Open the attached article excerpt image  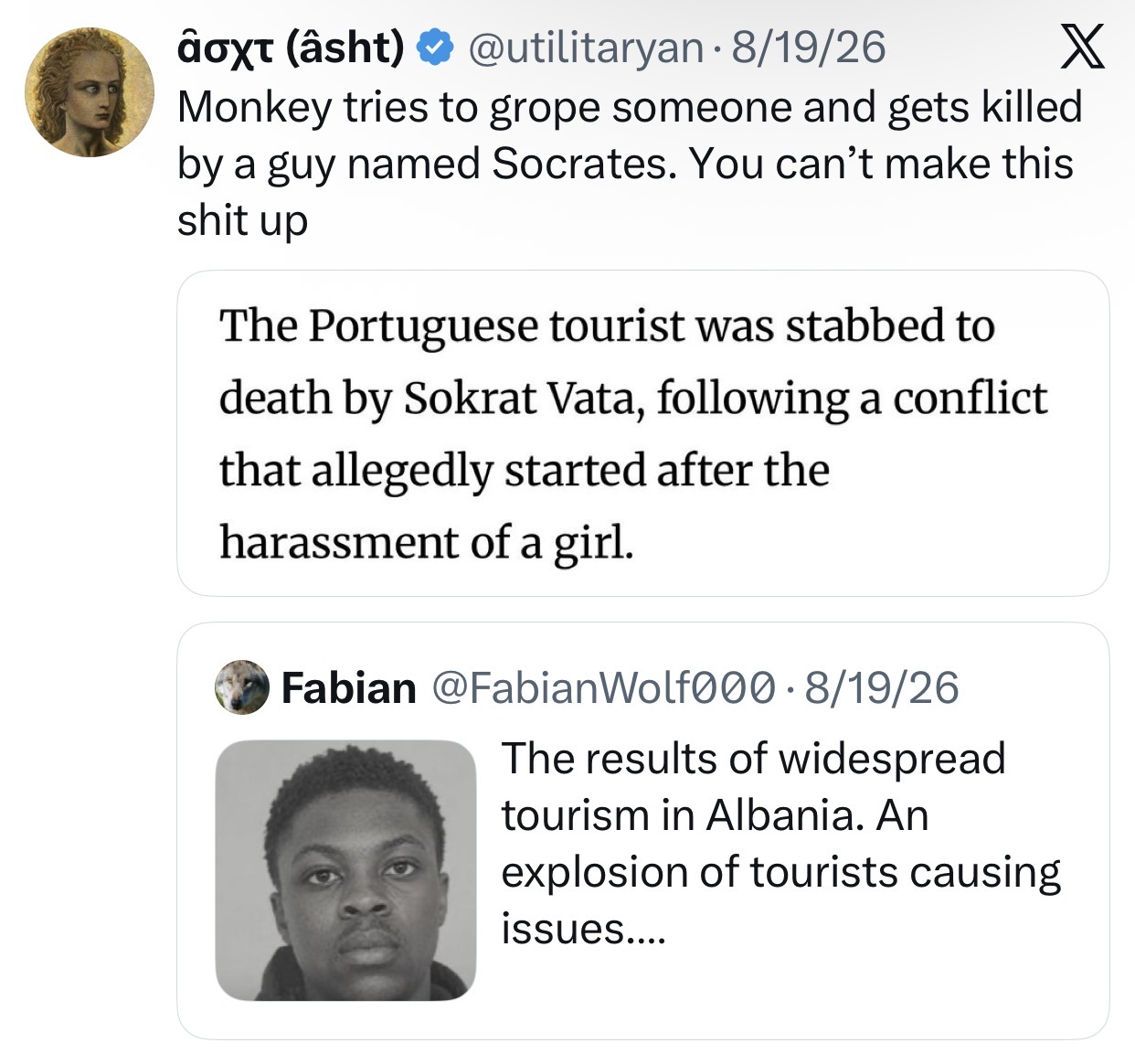pyautogui.click(x=642, y=433)
